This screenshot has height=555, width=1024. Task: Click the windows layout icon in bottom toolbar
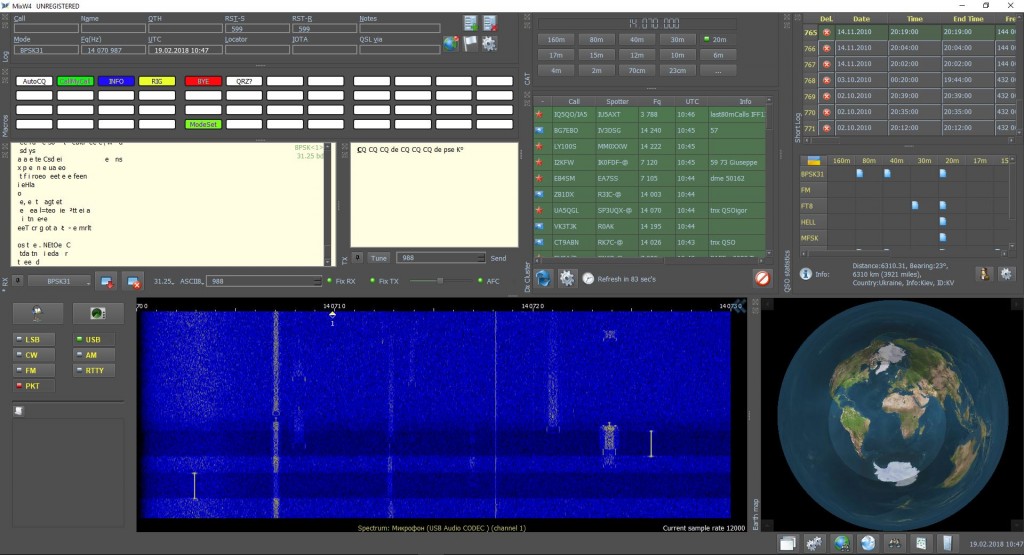click(x=788, y=543)
